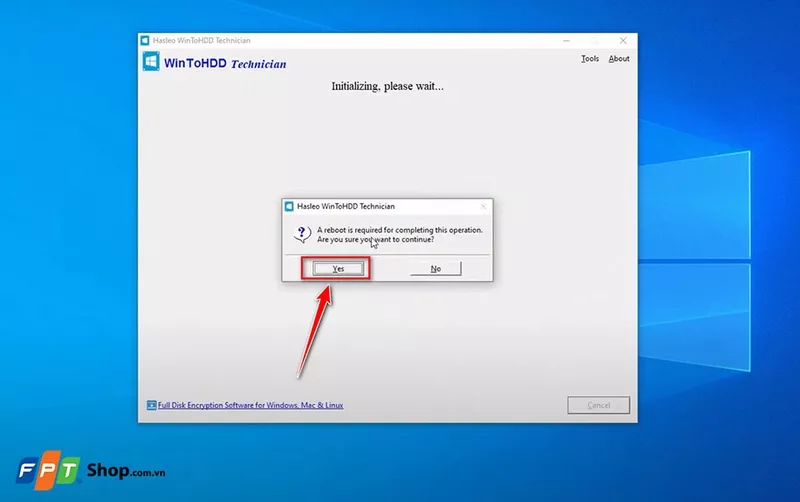Click the greyed-out Cancel button

tap(598, 405)
